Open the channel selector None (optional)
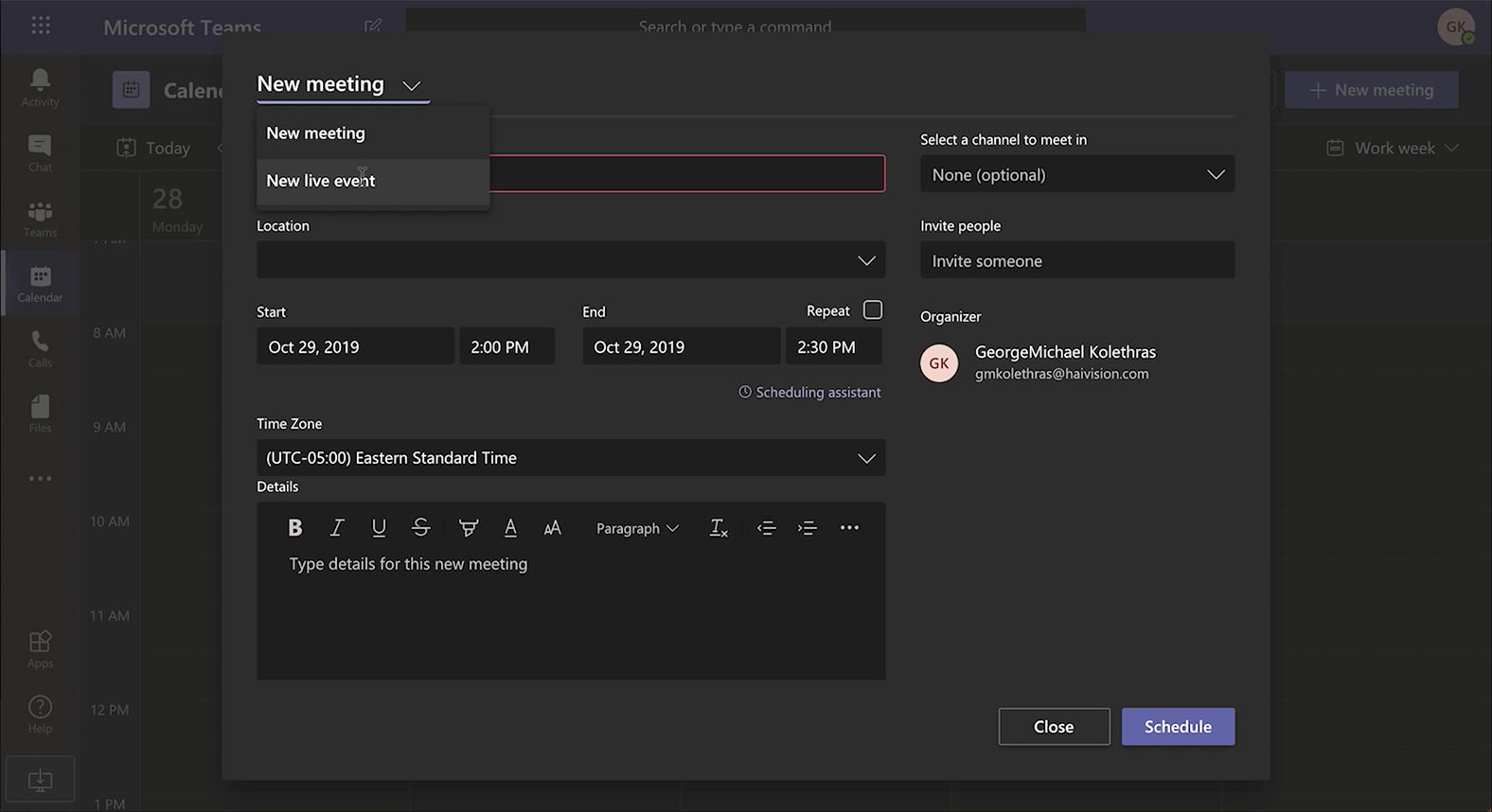Screen dimensions: 1492x812 pos(1077,174)
